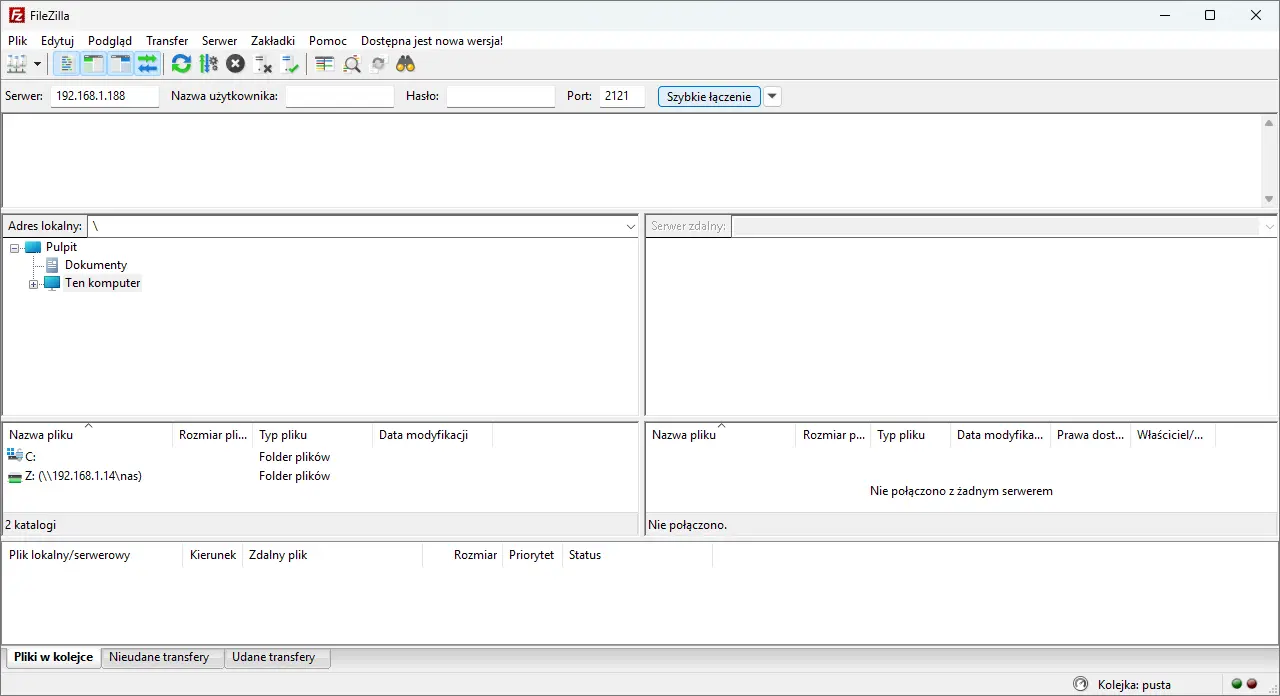Focus the Serwer address field
Viewport: 1280px width, 696px height.
tap(105, 96)
